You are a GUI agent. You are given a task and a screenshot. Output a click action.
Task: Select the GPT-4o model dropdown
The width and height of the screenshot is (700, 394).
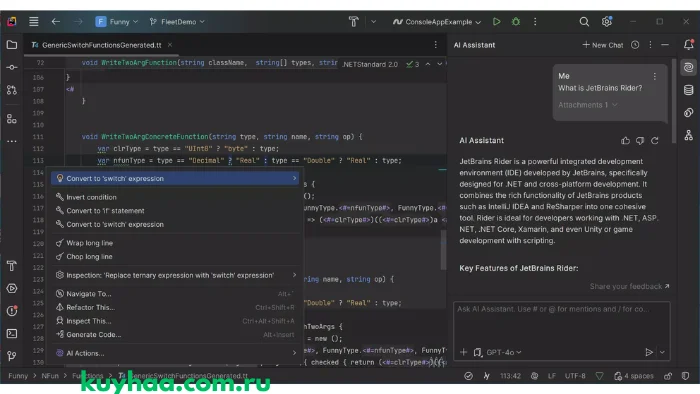(x=504, y=352)
